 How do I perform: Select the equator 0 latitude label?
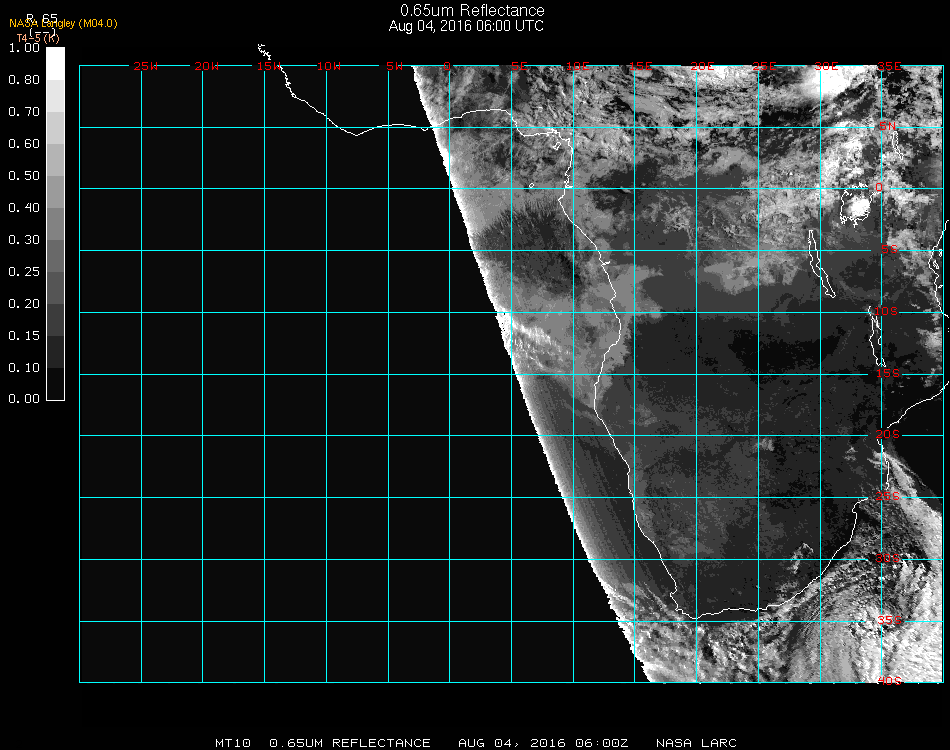click(879, 187)
